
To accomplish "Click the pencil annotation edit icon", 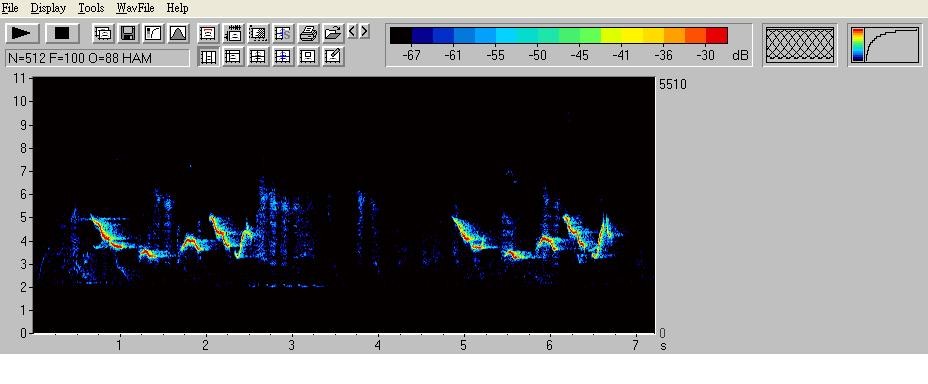I will tap(333, 57).
